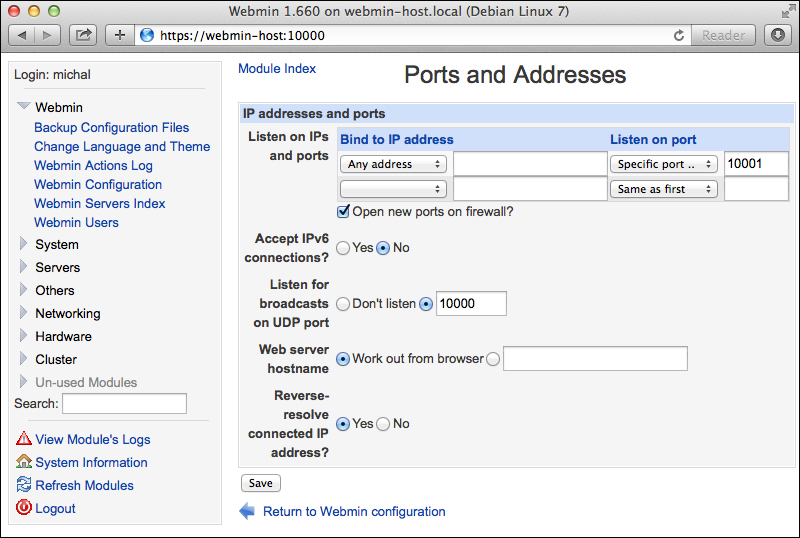Select No for Reverse-resolve connected IP address
Screen dimensions: 800x538
tap(383, 424)
